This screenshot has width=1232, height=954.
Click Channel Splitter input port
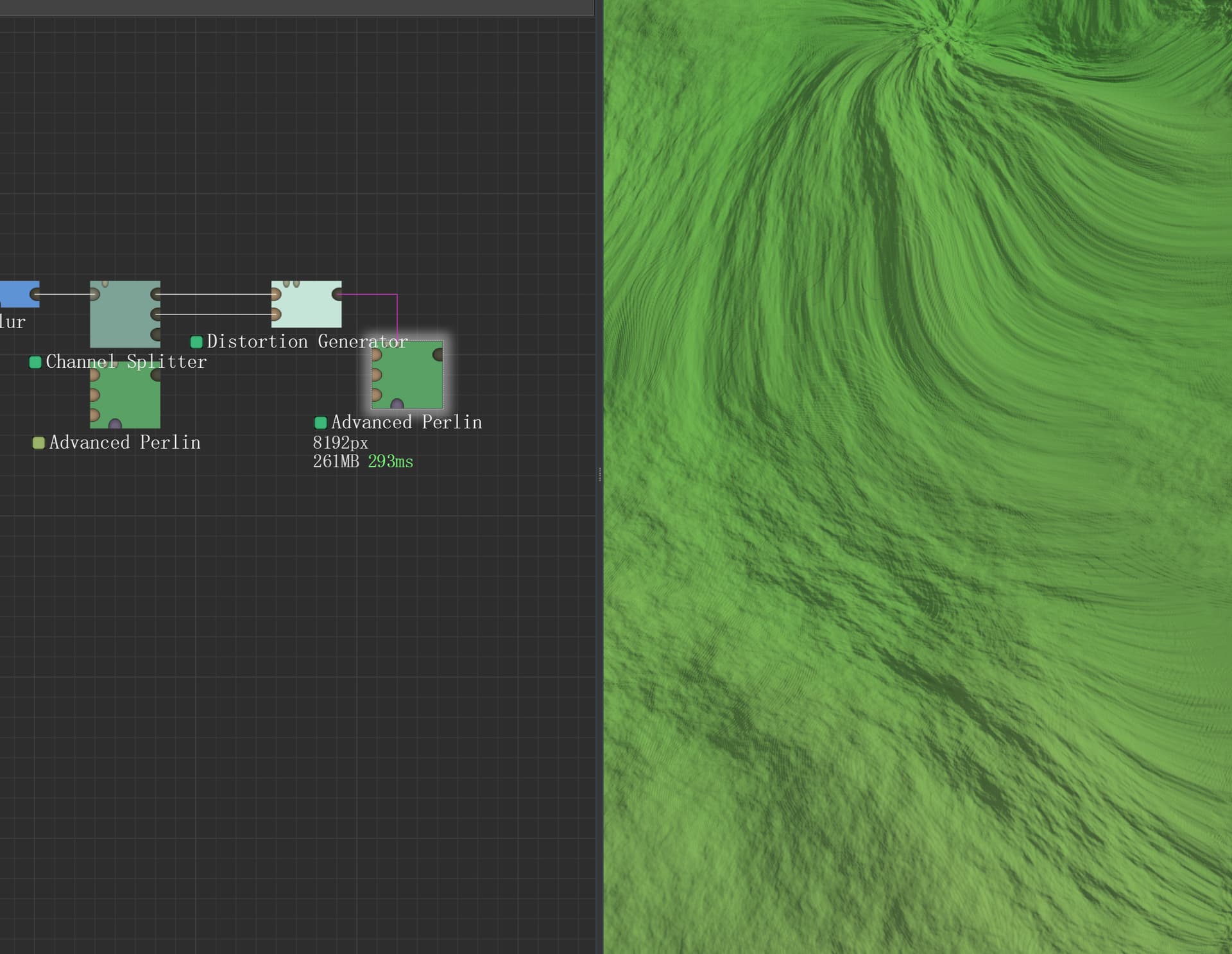click(x=94, y=294)
